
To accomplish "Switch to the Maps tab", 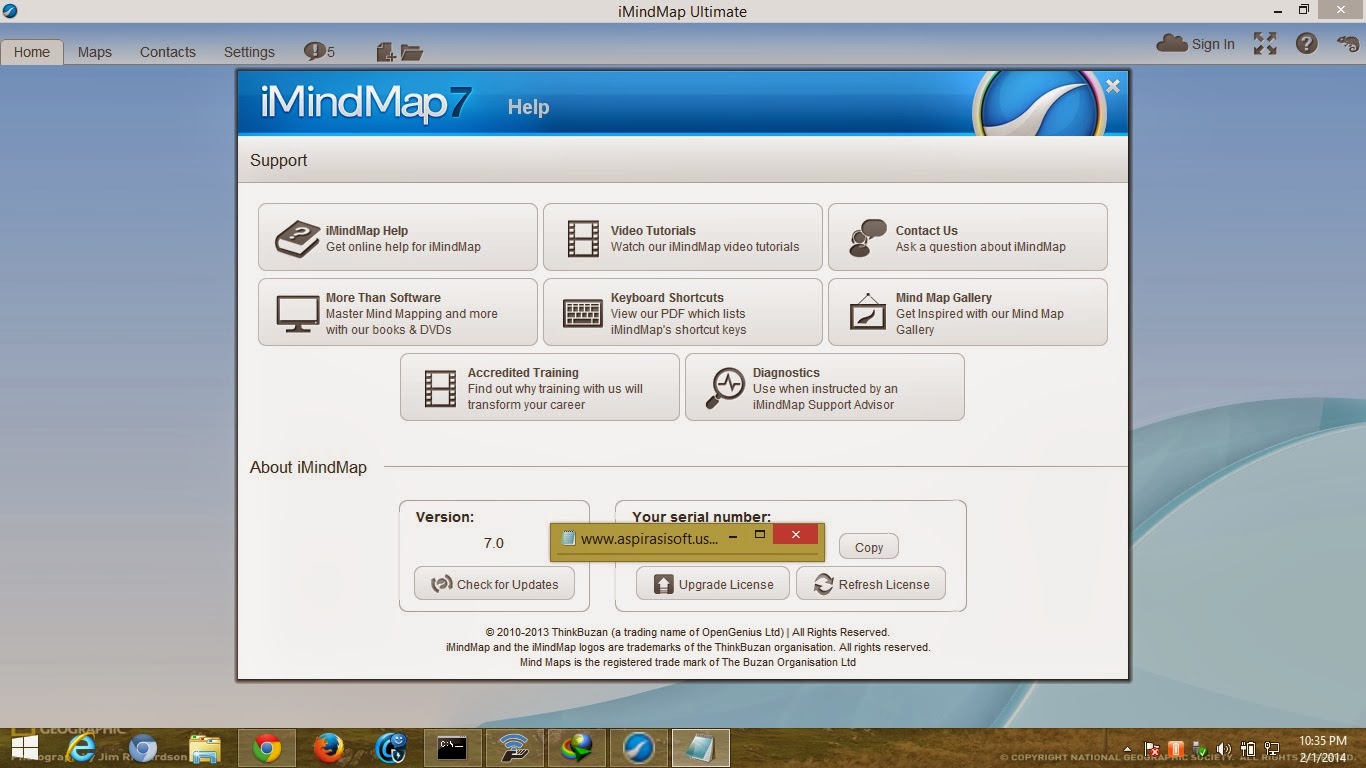I will (94, 51).
